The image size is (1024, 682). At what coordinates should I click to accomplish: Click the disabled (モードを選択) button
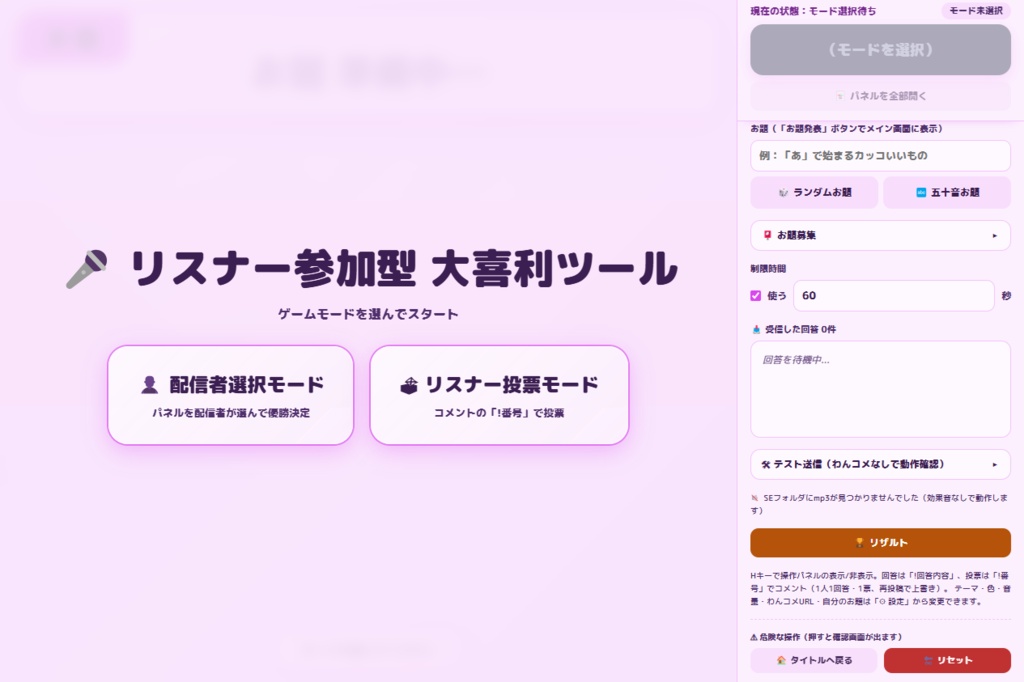[880, 50]
